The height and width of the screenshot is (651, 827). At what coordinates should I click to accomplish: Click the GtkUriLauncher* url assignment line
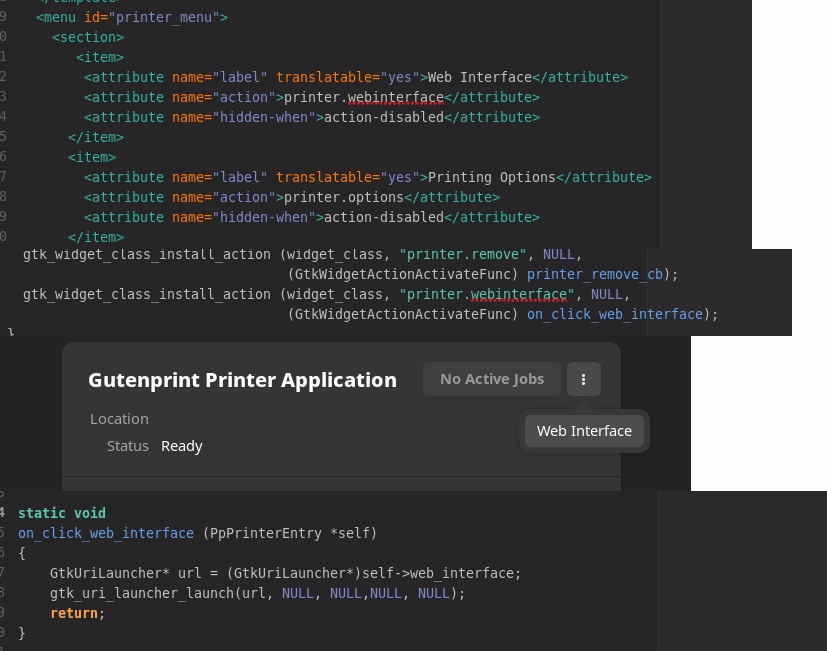coord(285,573)
